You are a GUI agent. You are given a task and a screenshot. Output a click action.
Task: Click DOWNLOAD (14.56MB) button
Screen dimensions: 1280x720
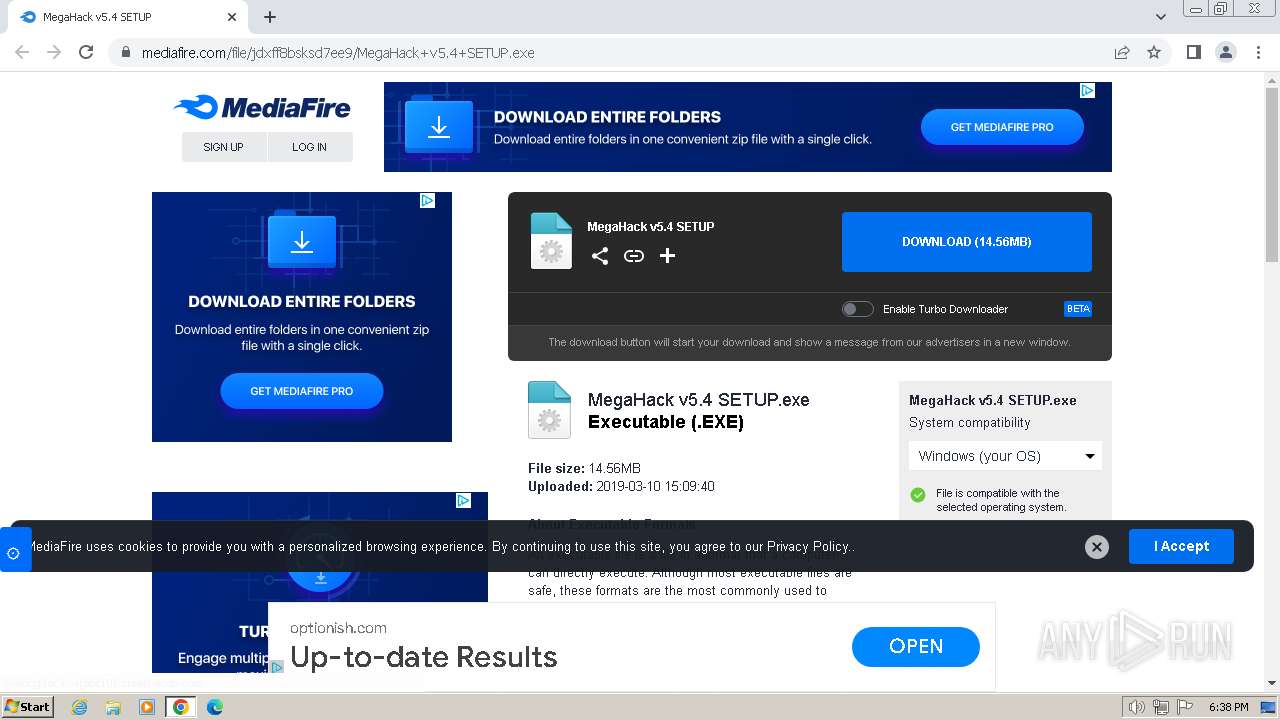[x=967, y=242]
